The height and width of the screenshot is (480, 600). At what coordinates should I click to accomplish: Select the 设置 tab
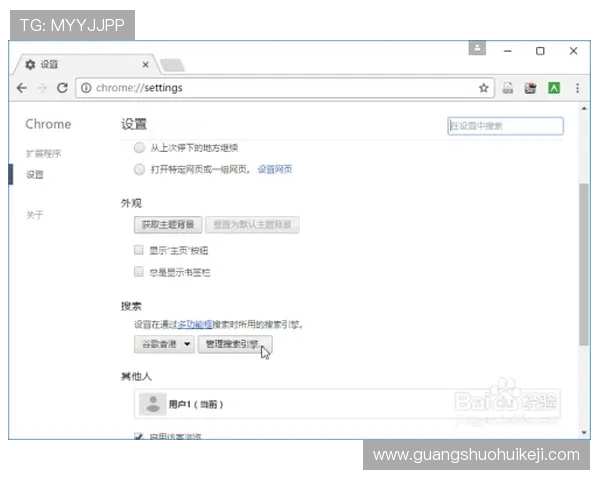coord(86,64)
